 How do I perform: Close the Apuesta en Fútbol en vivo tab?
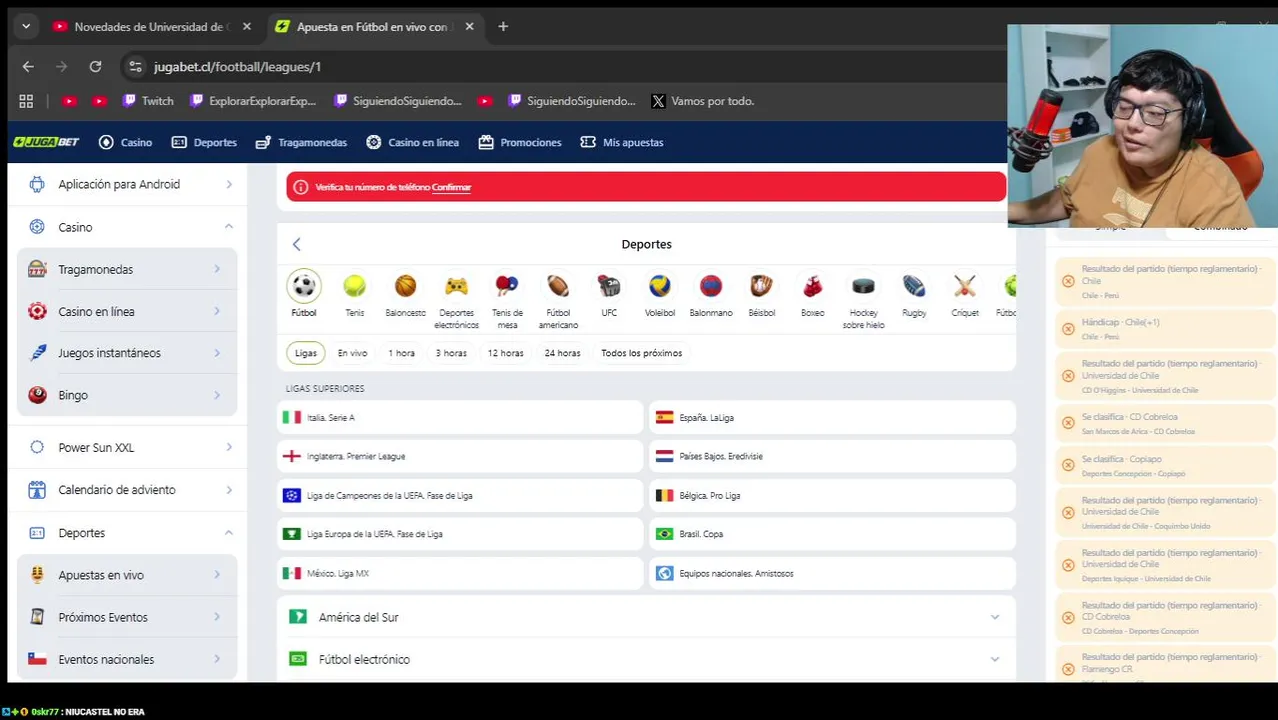point(469,27)
